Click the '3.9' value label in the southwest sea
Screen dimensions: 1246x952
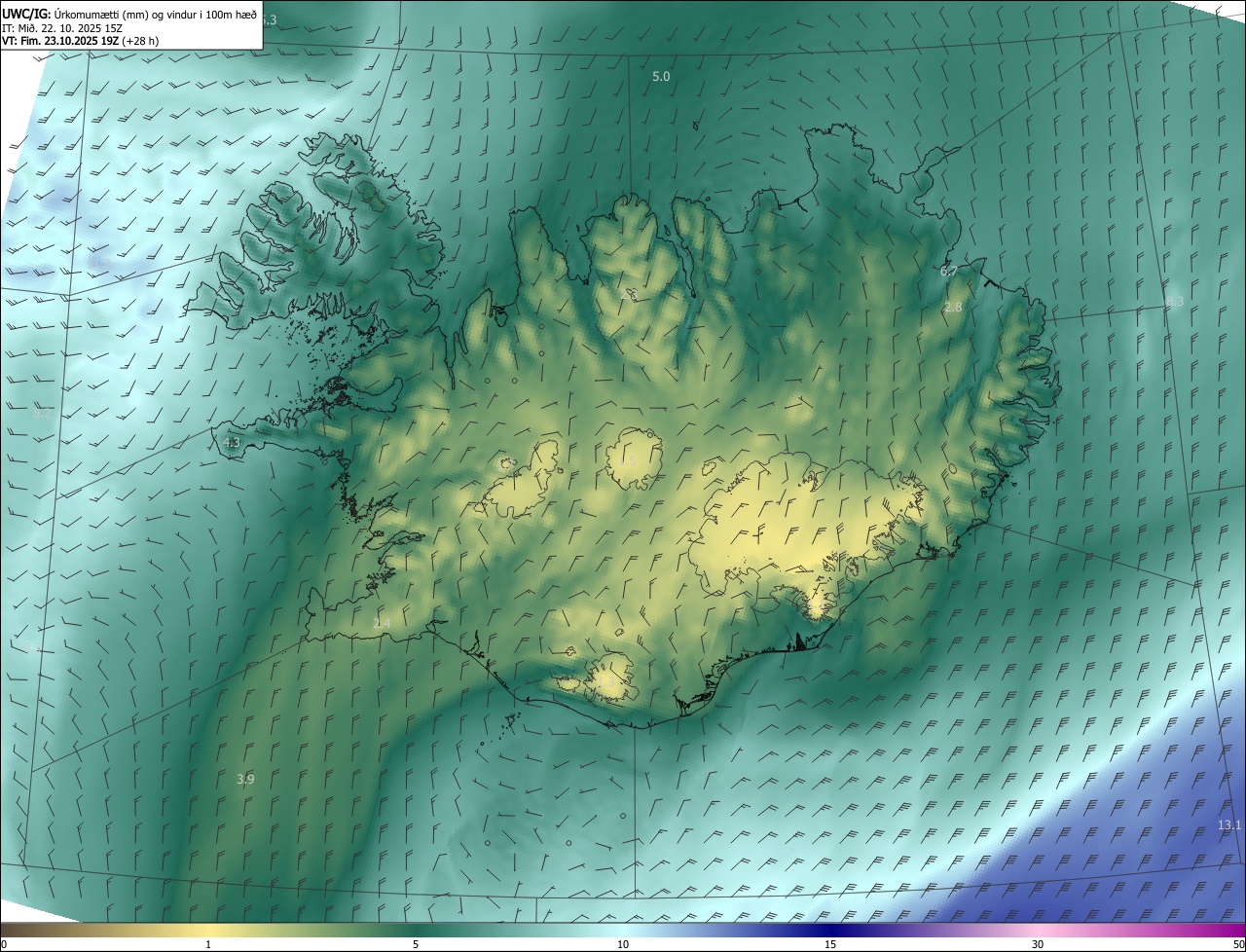tap(245, 780)
